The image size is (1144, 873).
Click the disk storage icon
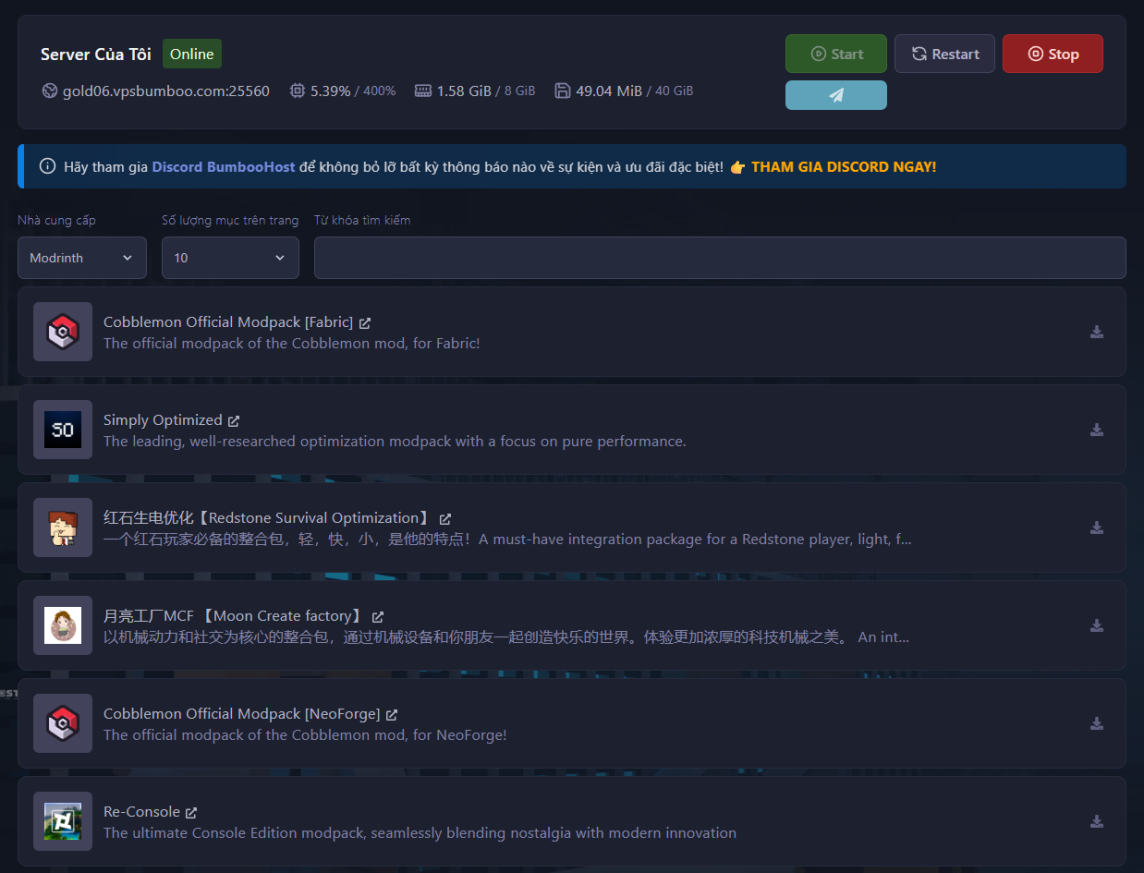[x=561, y=90]
